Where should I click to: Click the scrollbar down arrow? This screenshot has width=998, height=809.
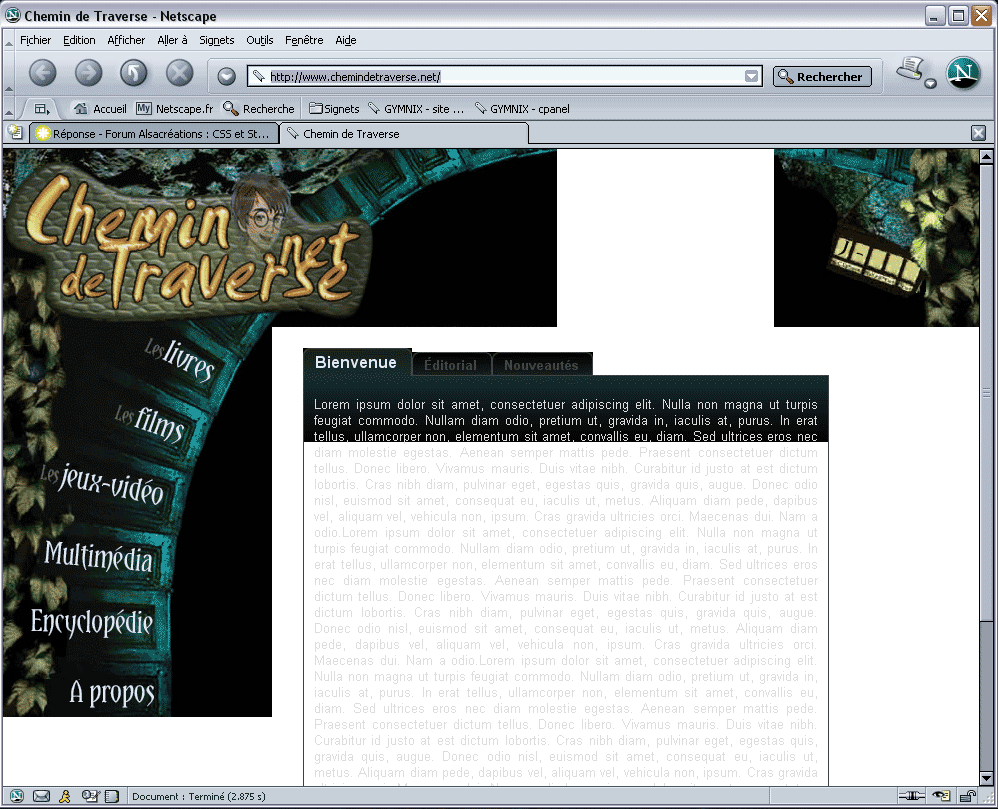[x=986, y=778]
